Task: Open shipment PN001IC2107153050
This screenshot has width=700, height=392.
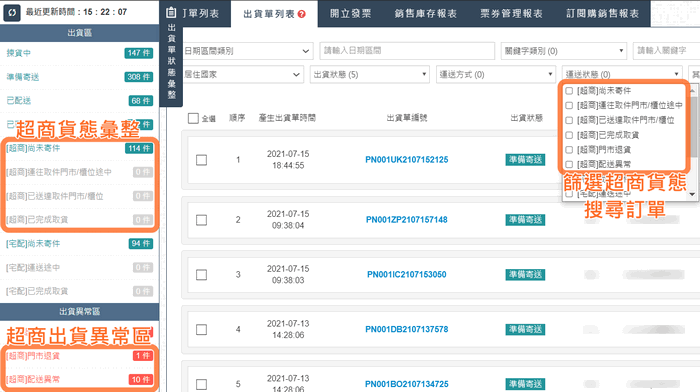Action: (407, 275)
